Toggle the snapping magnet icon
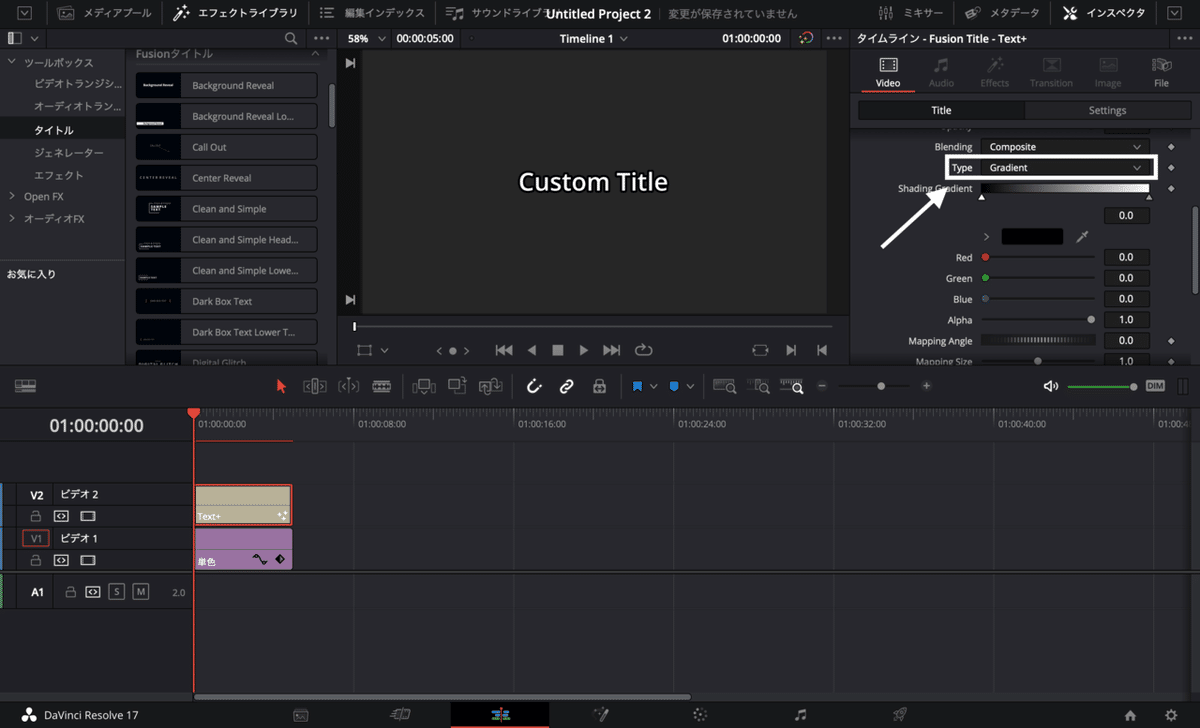The width and height of the screenshot is (1200, 728). [534, 386]
